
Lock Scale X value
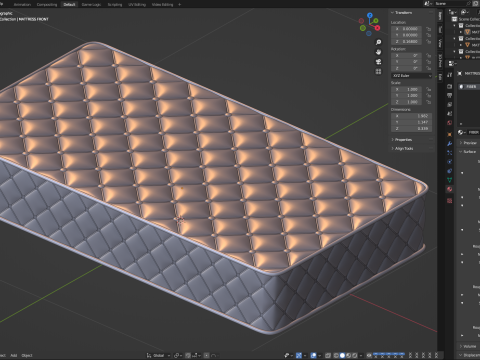(x=428, y=89)
